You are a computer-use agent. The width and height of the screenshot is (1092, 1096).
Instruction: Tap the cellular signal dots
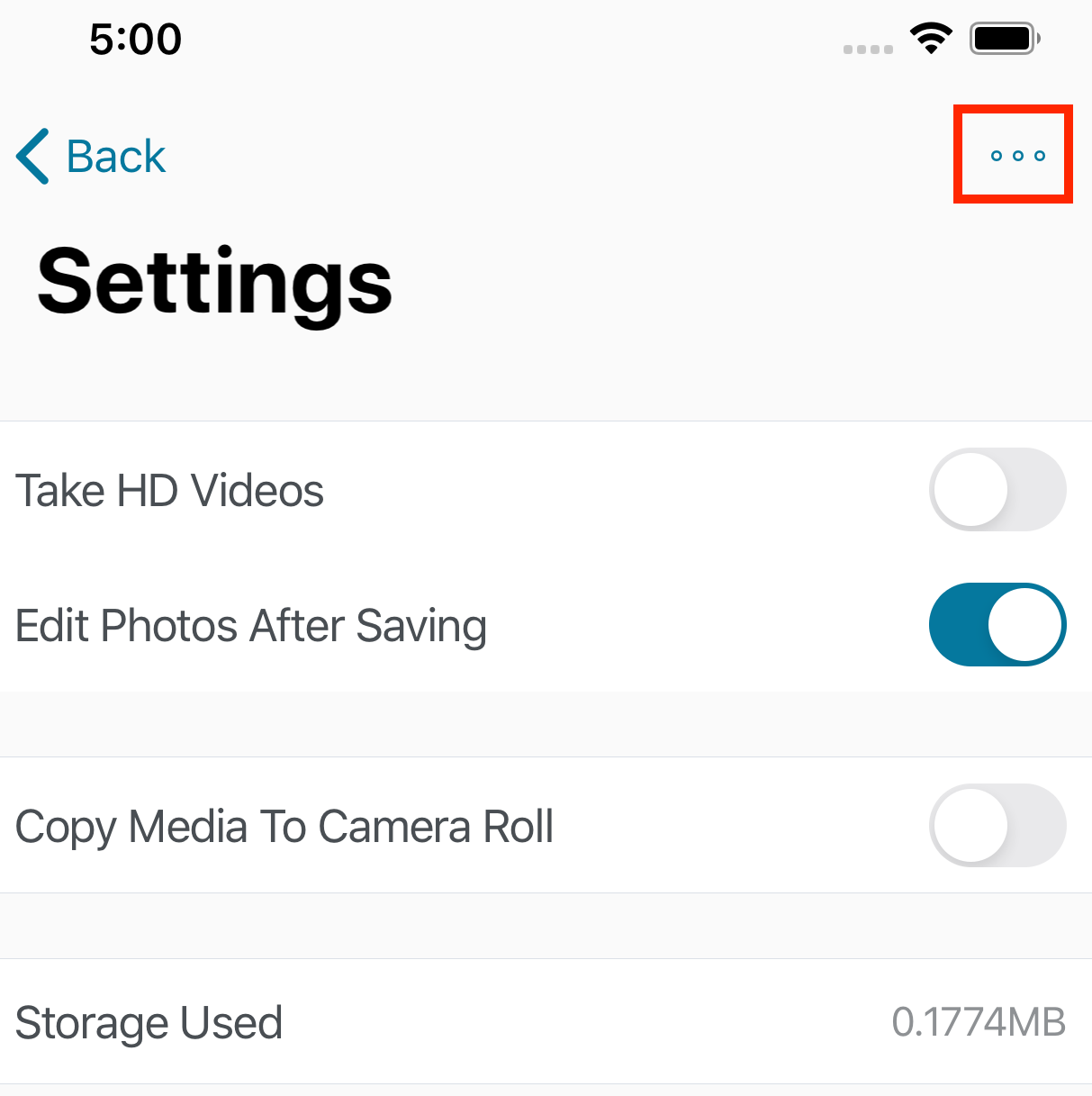click(868, 50)
